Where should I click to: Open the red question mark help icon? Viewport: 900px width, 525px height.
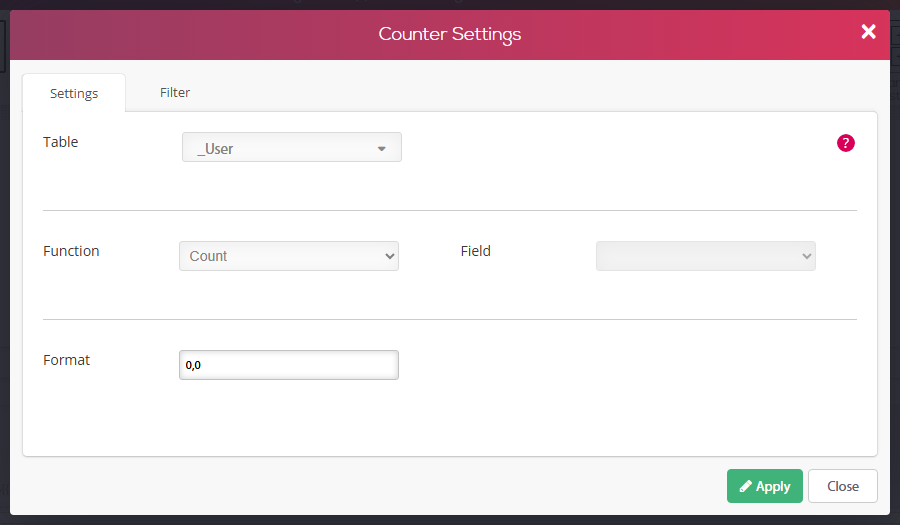(x=845, y=143)
